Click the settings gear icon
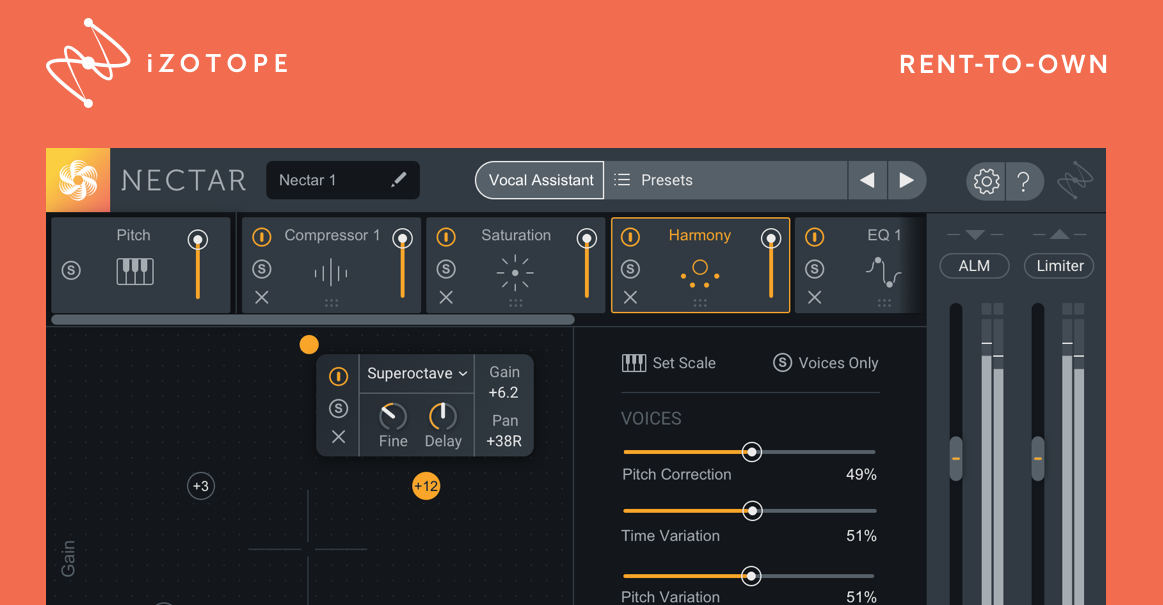 tap(986, 180)
